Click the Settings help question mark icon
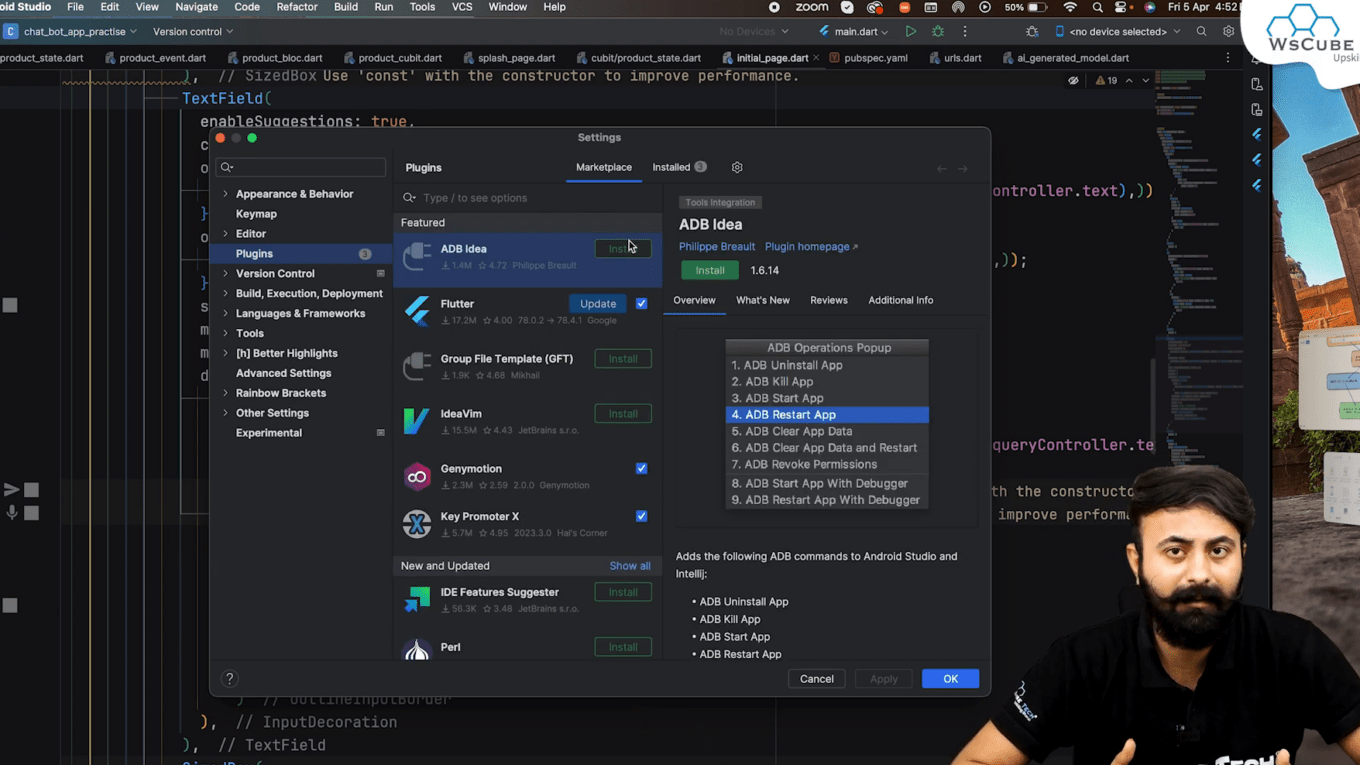1360x765 pixels. click(x=230, y=679)
